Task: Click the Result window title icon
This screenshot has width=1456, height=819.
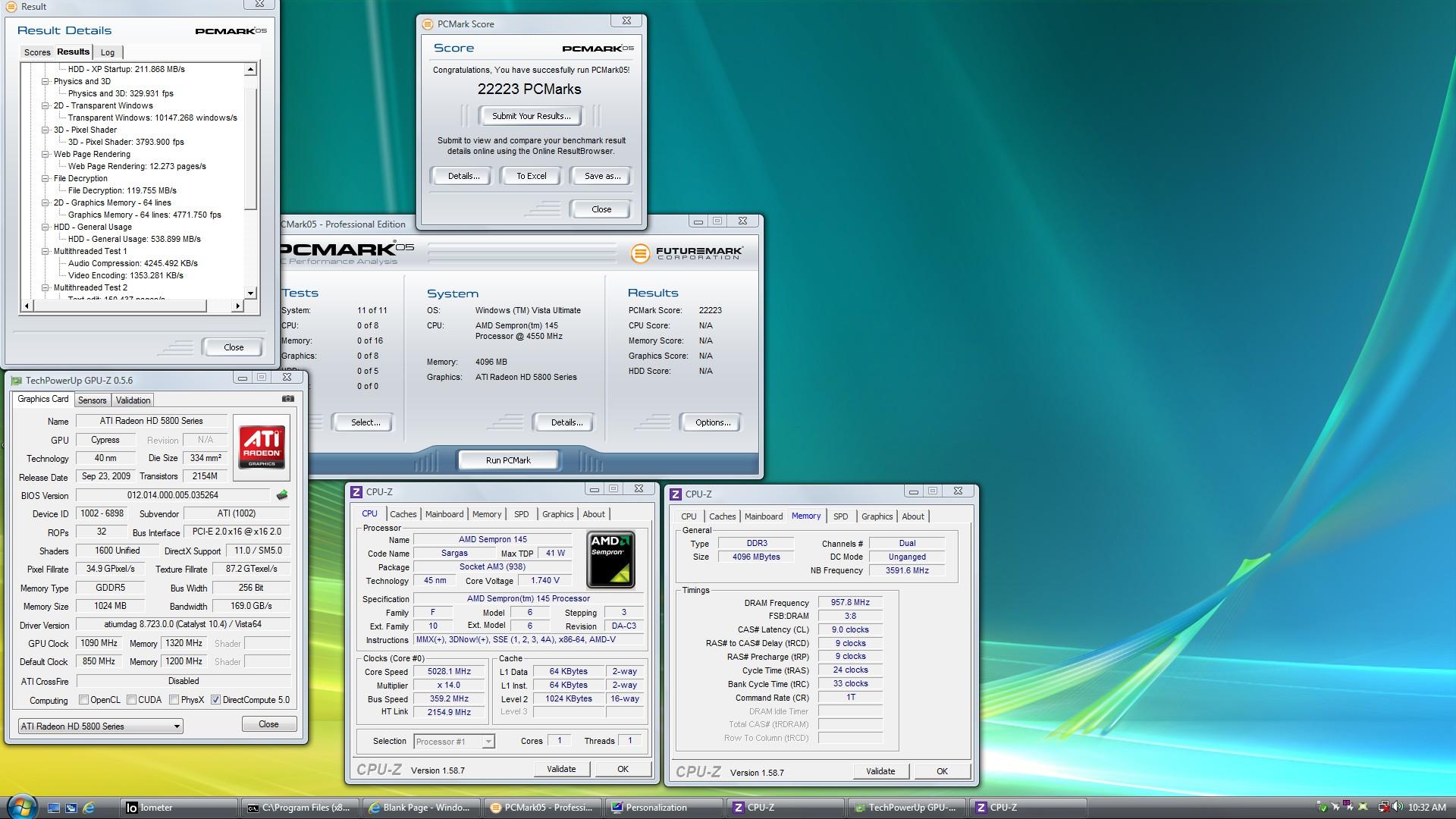Action: click(11, 7)
